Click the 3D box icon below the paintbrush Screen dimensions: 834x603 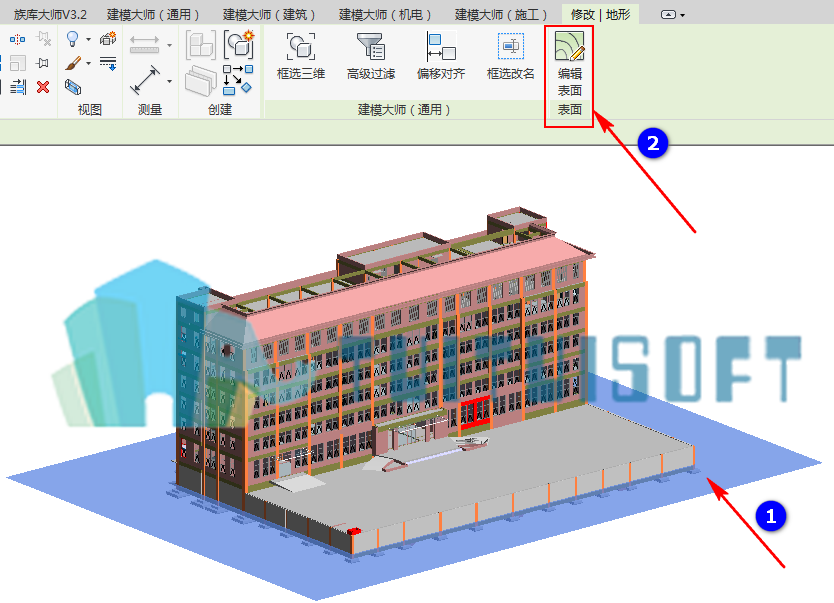coord(73,87)
